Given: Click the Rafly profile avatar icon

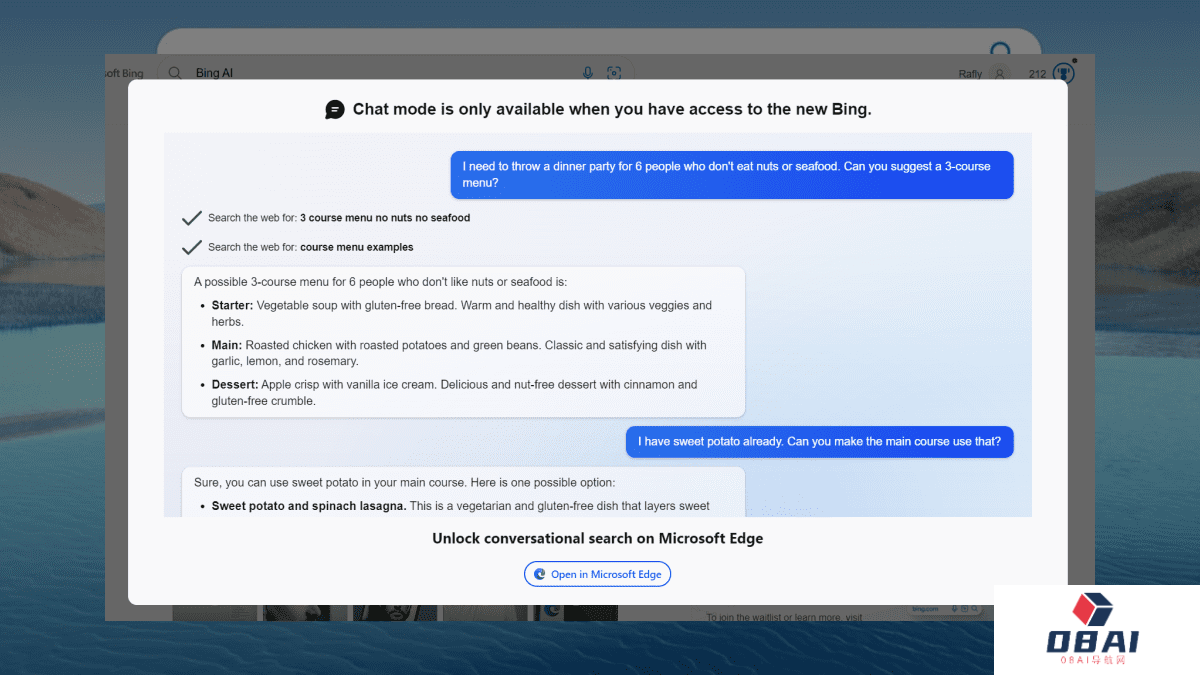Looking at the screenshot, I should (x=998, y=73).
